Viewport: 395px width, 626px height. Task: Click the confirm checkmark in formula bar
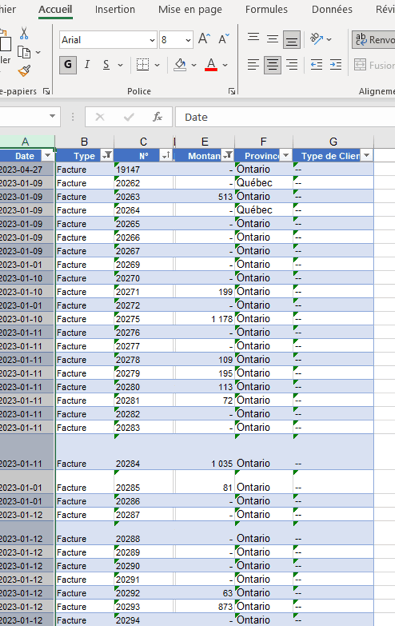coord(129,117)
